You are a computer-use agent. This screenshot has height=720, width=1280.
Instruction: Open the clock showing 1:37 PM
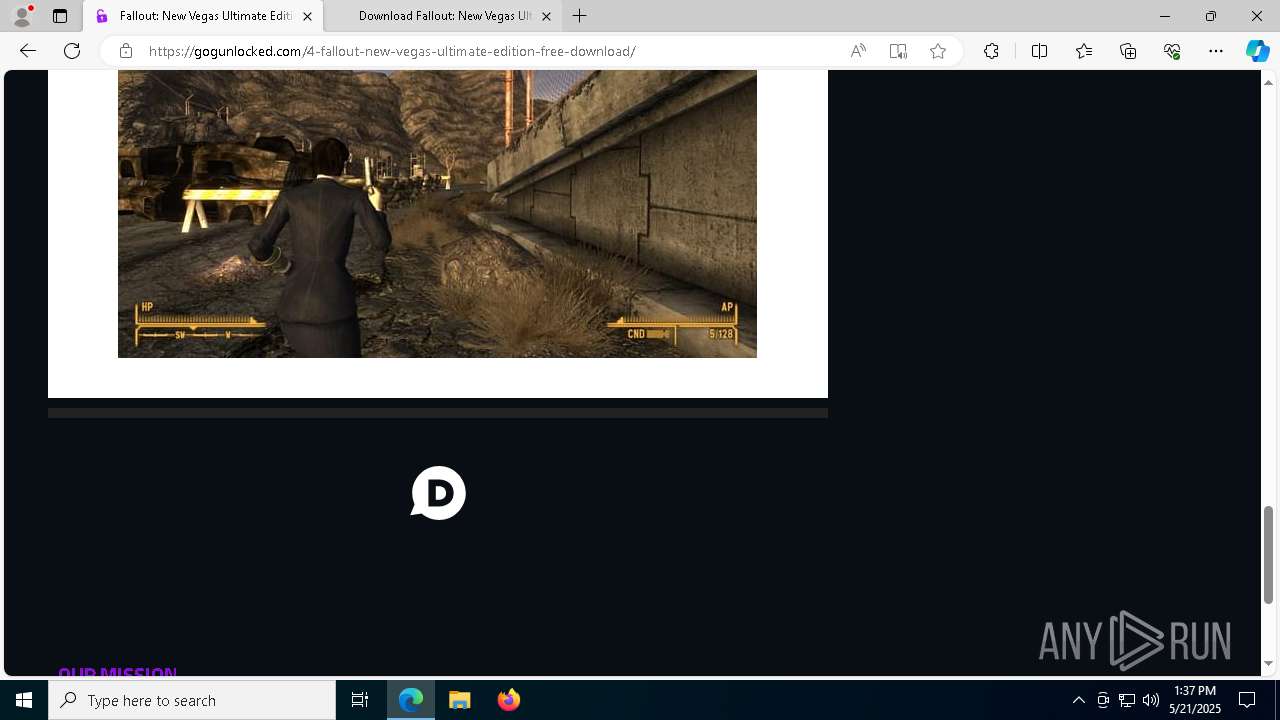coord(1195,700)
